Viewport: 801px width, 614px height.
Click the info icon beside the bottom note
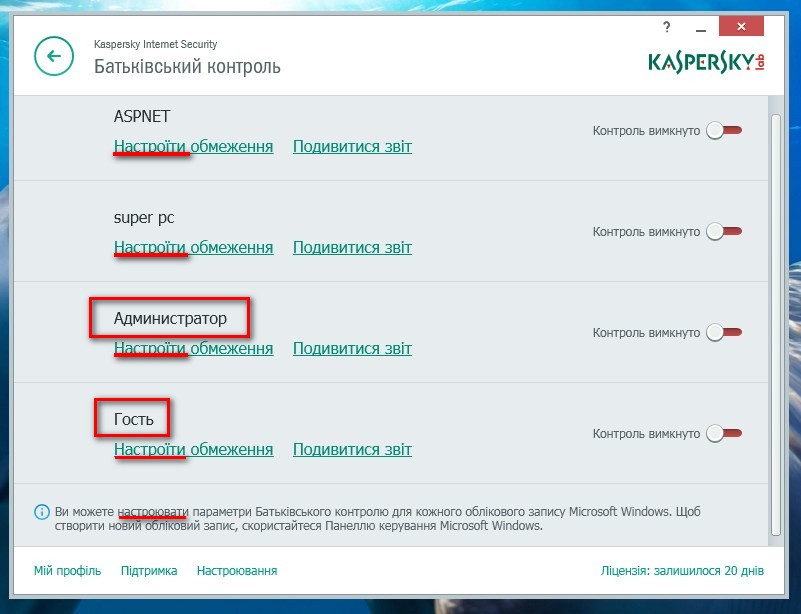42,512
